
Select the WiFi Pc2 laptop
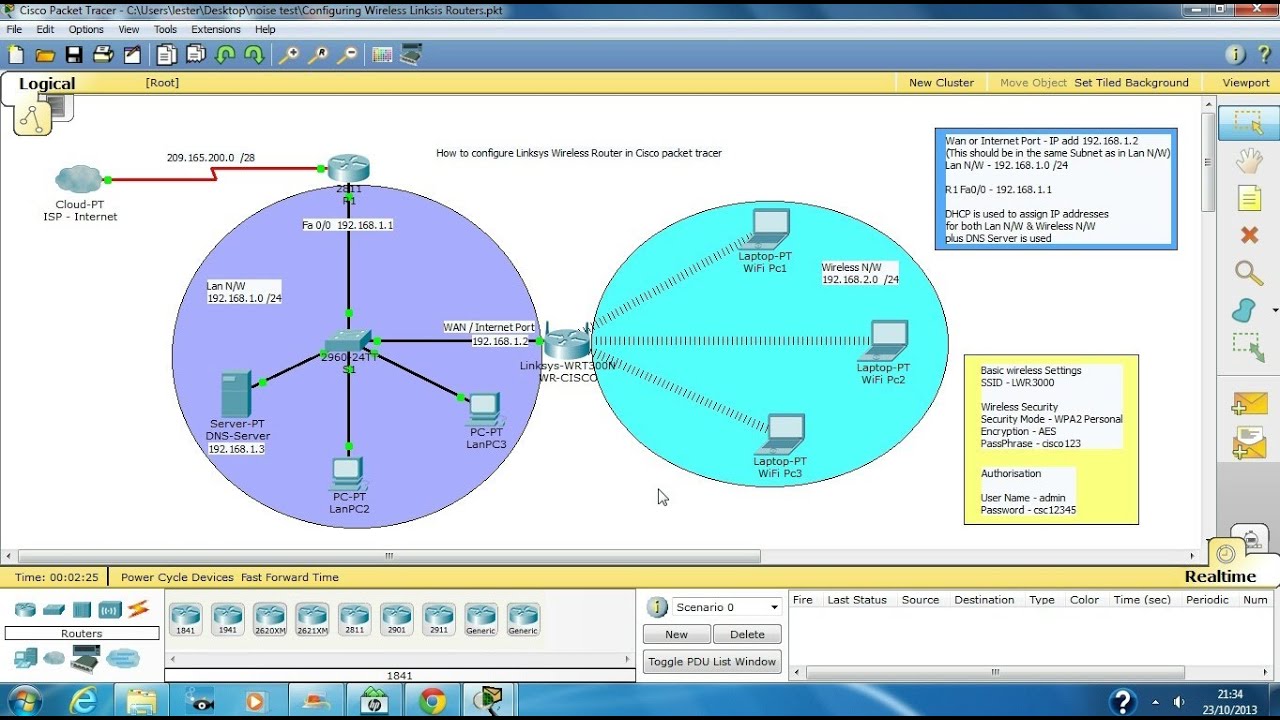tap(884, 340)
